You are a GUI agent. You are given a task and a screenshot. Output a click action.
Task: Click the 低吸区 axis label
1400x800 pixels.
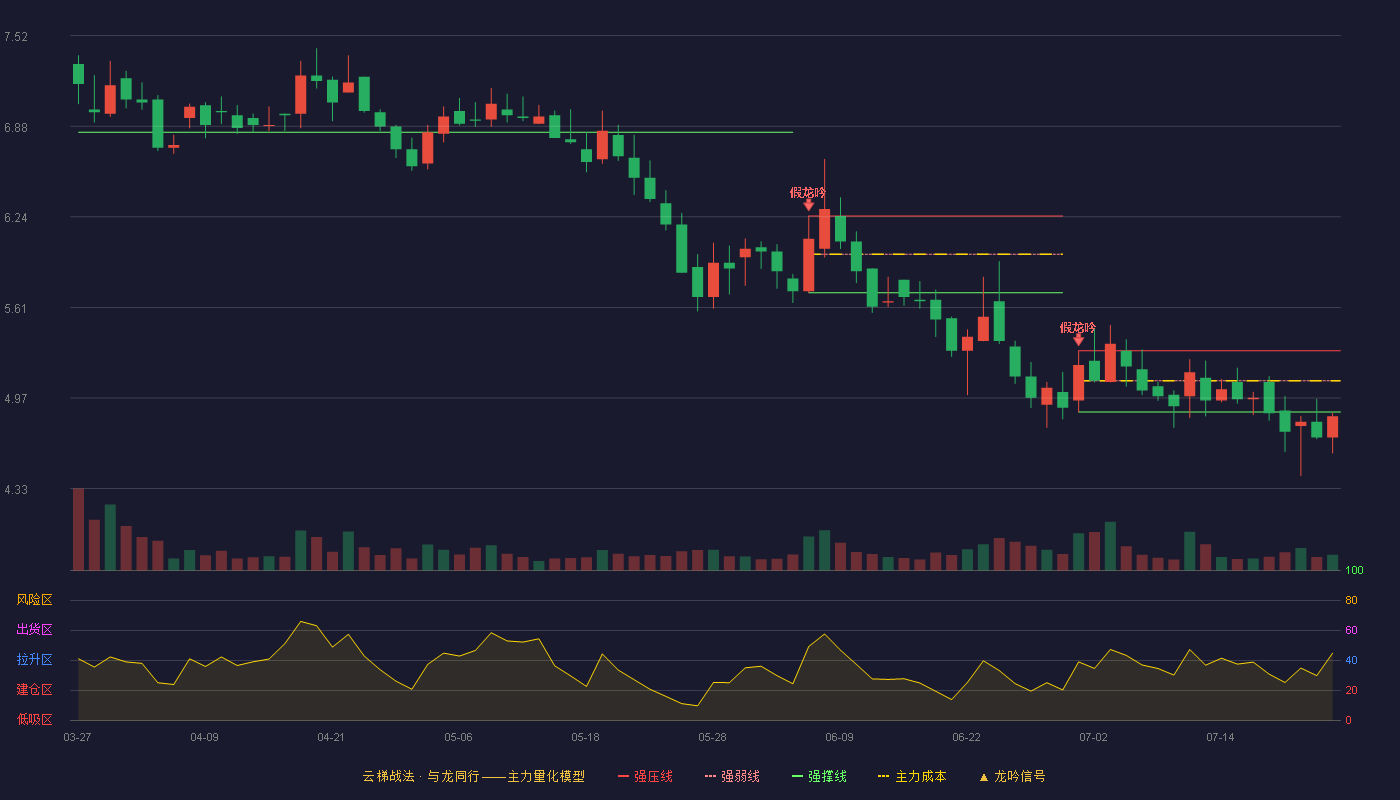point(34,719)
